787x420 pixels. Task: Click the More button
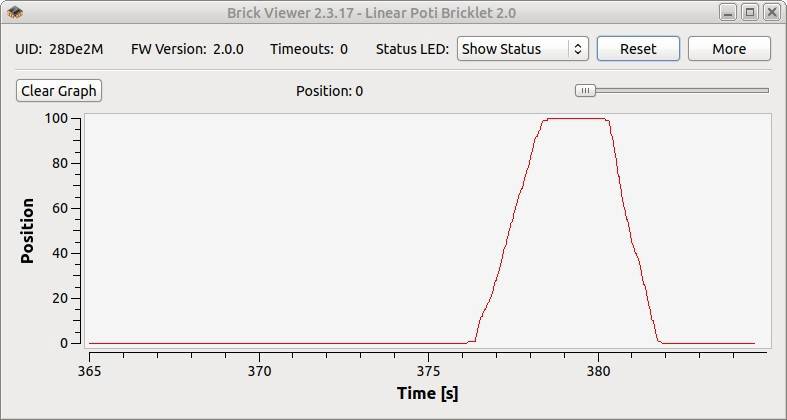(x=728, y=49)
